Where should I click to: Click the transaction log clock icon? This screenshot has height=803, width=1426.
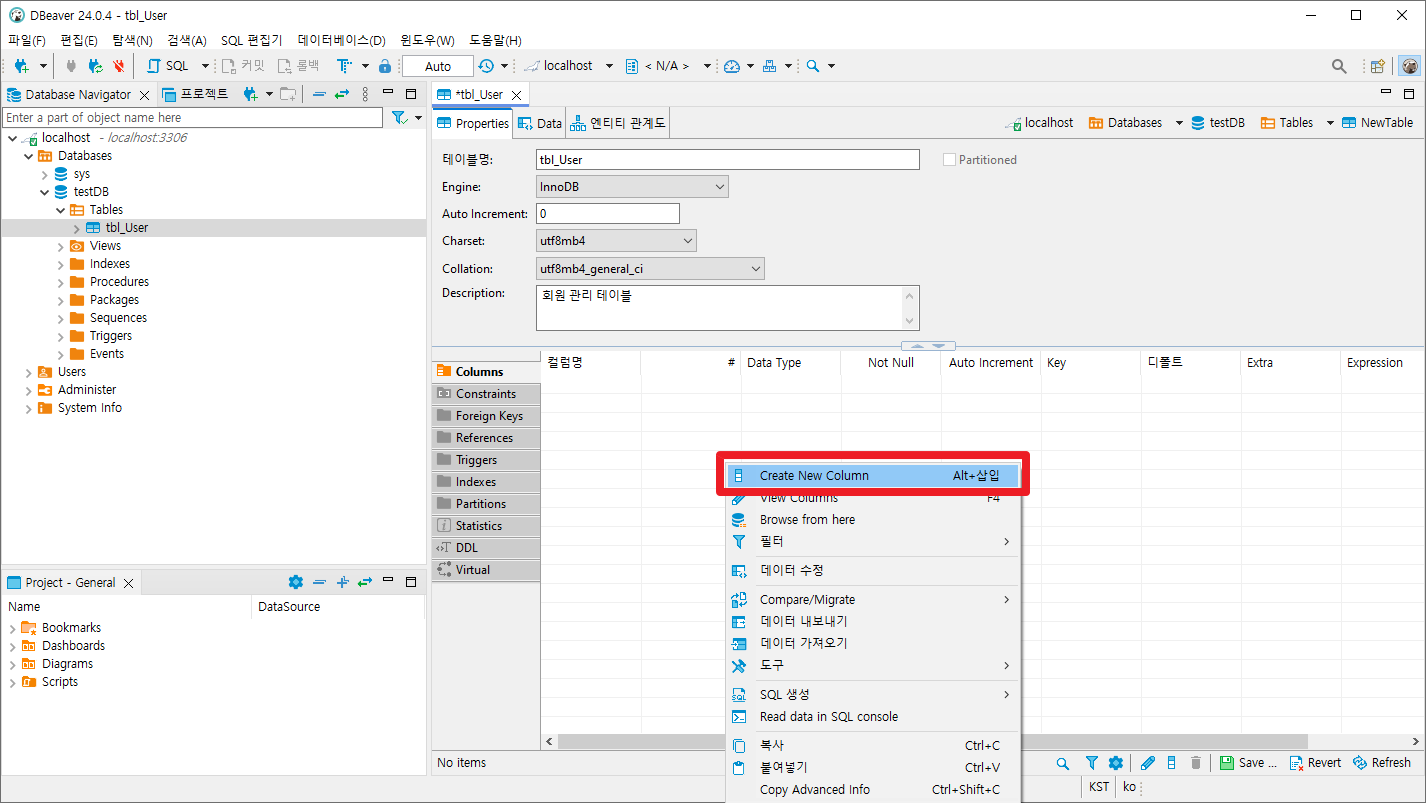(x=486, y=66)
